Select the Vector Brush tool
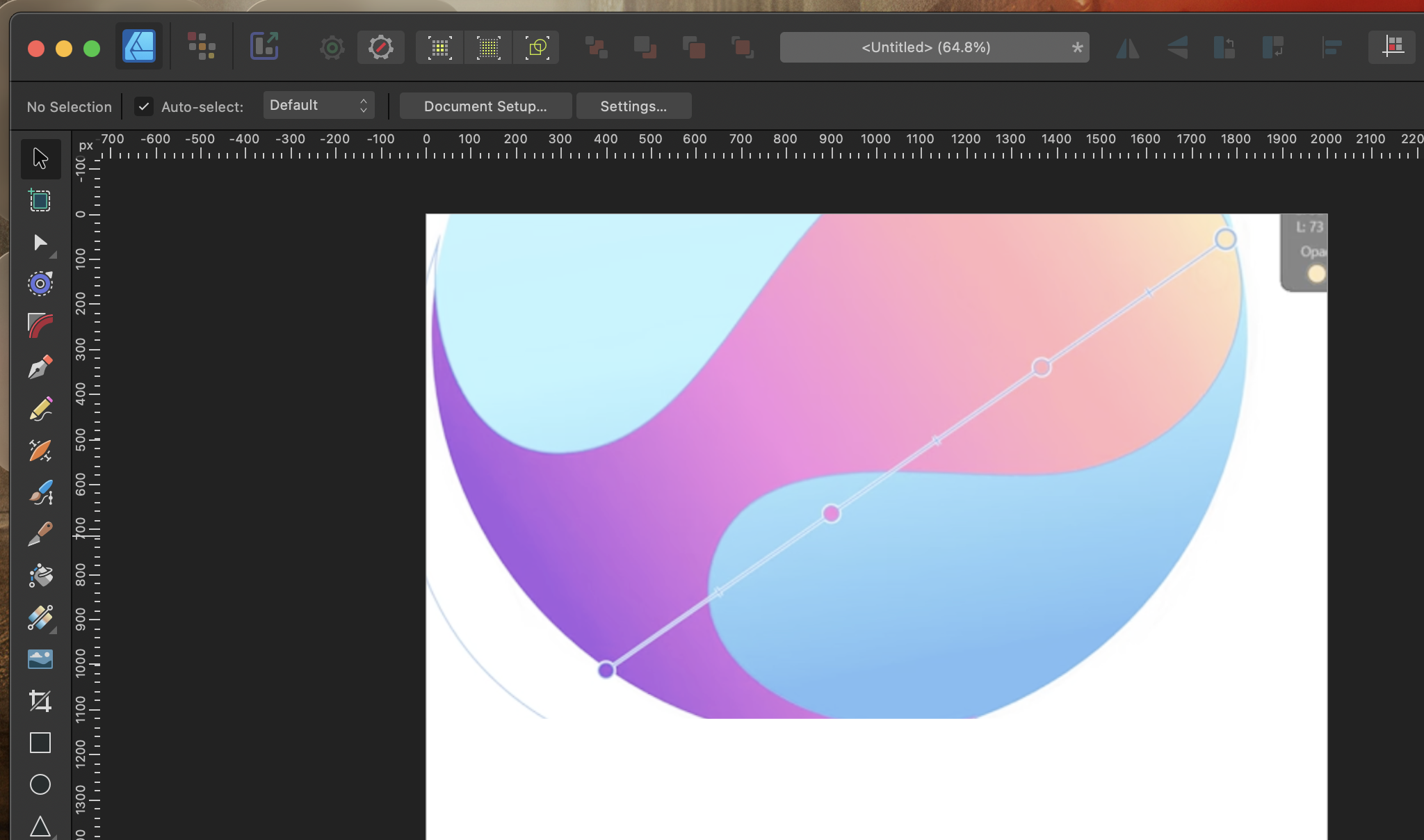 40,492
